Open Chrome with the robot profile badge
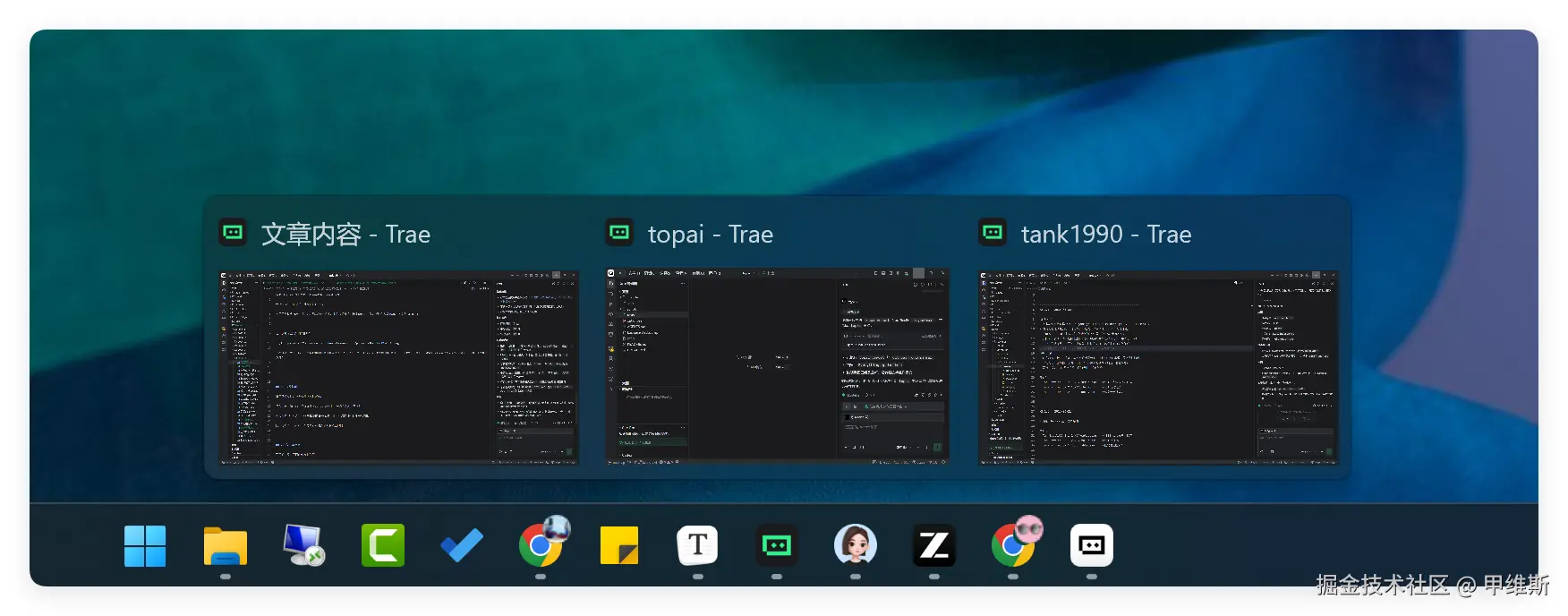This screenshot has height=616, width=1568. (x=541, y=543)
